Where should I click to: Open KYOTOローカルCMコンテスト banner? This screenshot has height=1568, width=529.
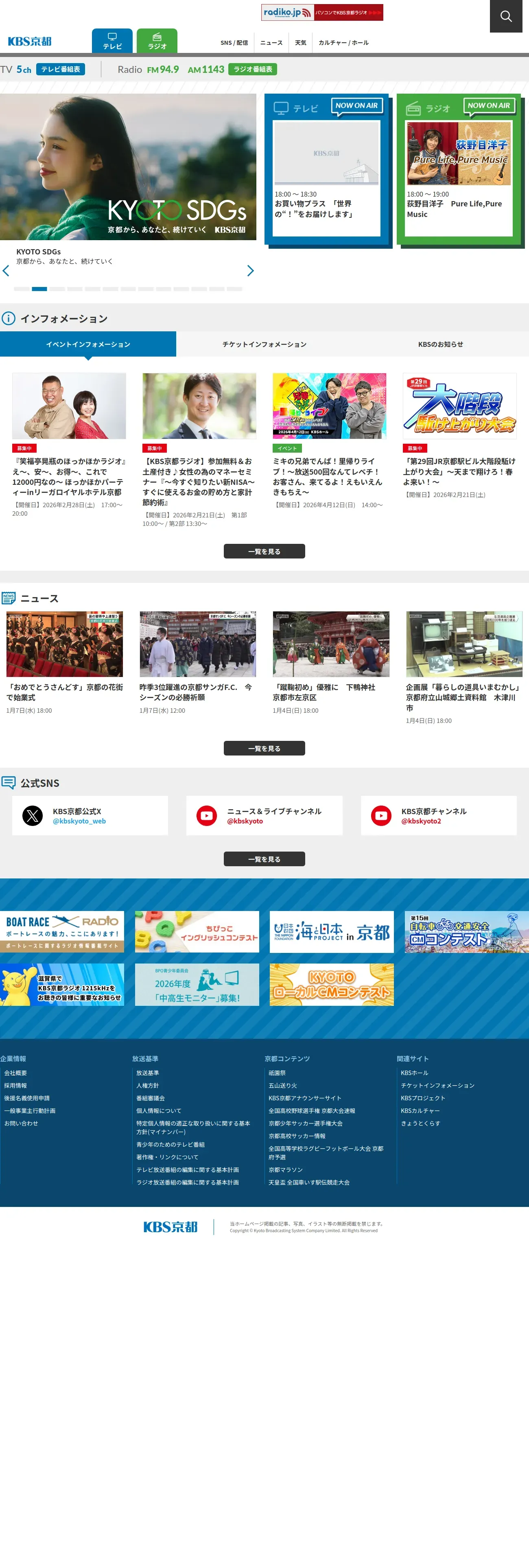[x=332, y=984]
